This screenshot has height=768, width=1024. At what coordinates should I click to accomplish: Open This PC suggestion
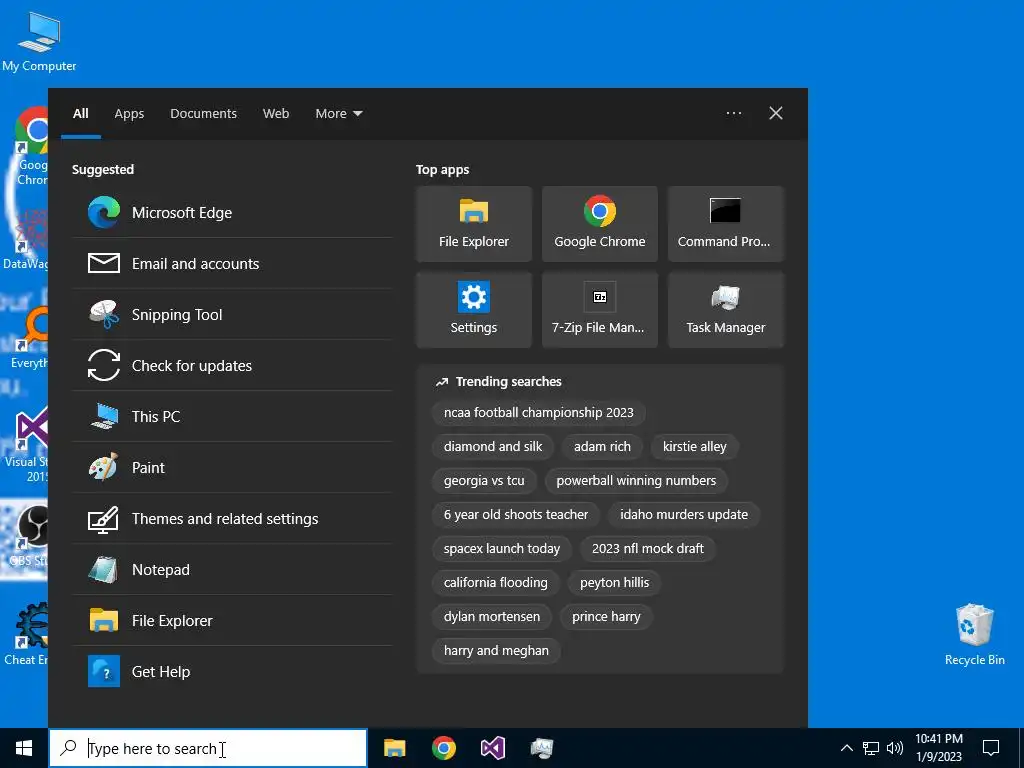pyautogui.click(x=232, y=416)
